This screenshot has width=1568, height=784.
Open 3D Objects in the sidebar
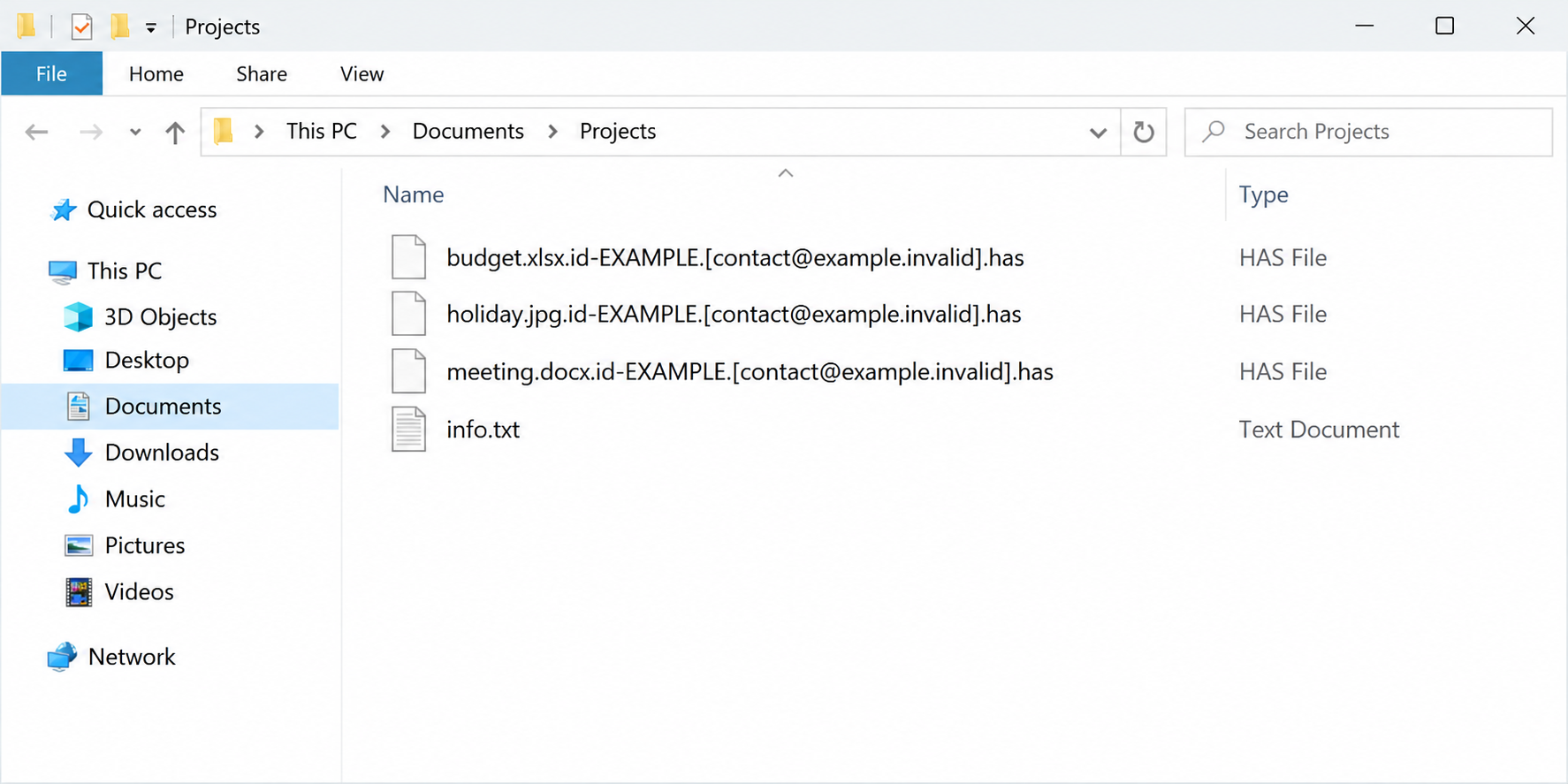pos(161,316)
